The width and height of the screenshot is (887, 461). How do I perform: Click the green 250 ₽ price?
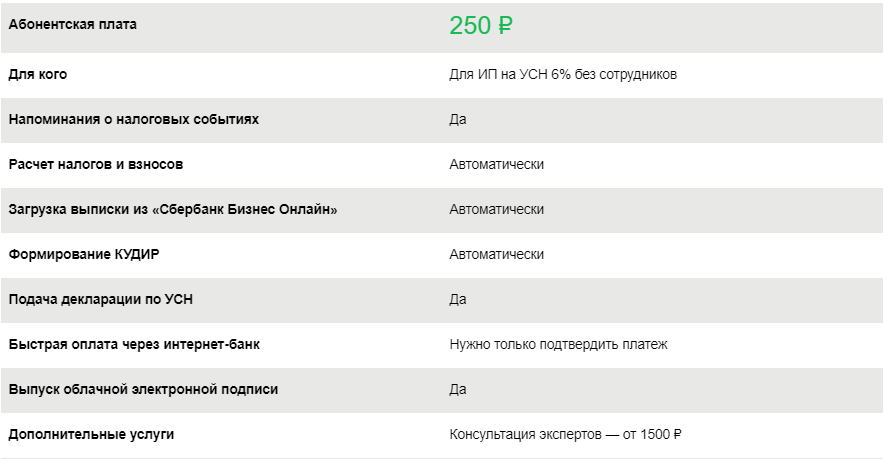point(481,26)
